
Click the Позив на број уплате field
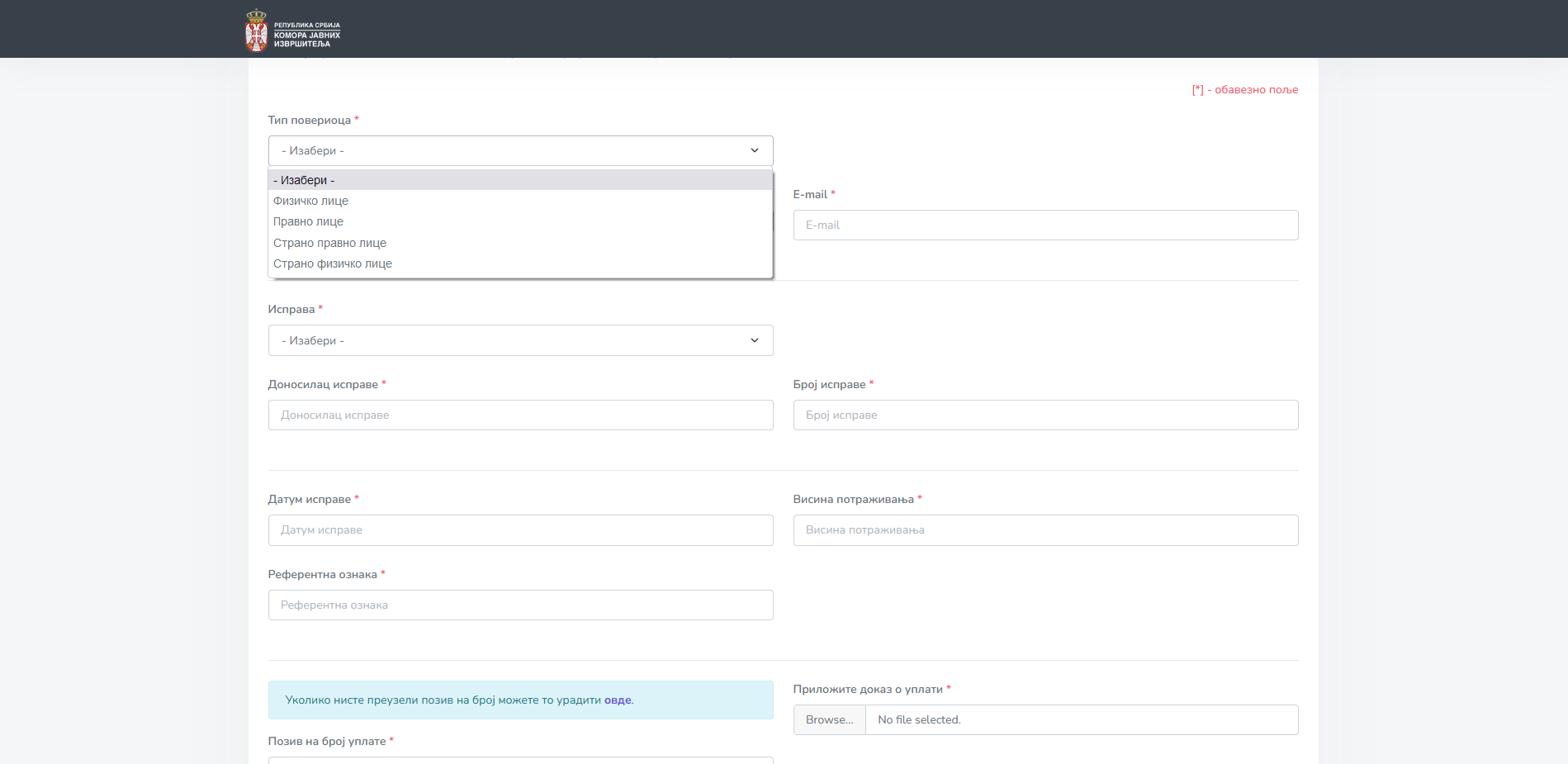(519, 759)
